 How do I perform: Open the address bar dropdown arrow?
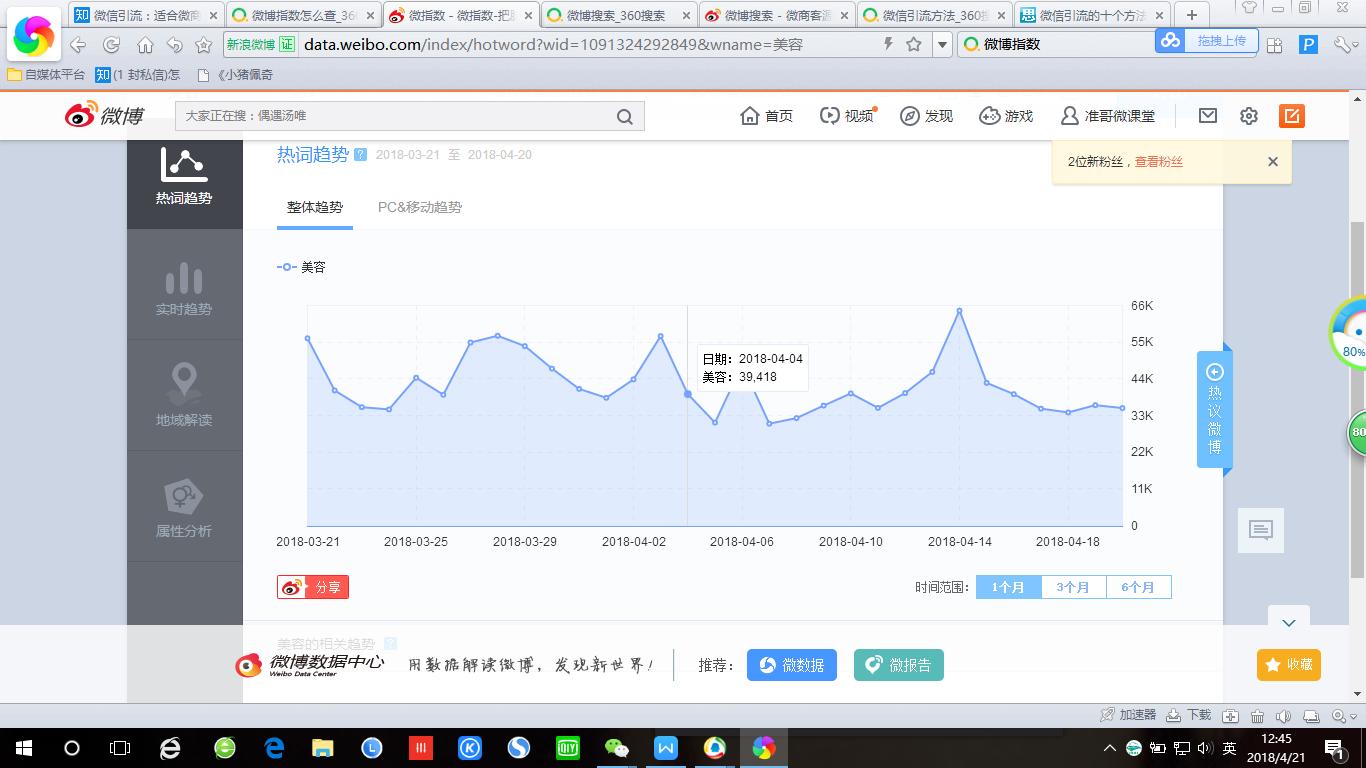tap(941, 43)
